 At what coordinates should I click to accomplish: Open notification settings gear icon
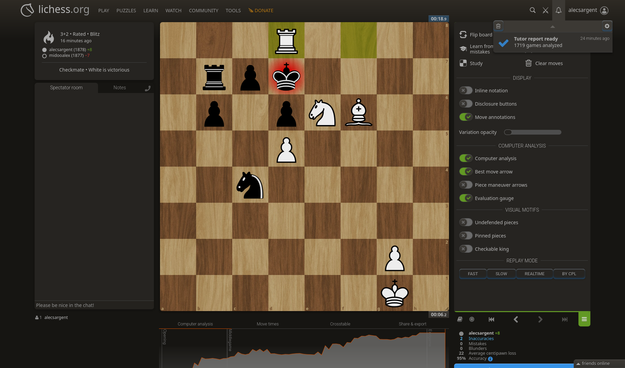[607, 26]
